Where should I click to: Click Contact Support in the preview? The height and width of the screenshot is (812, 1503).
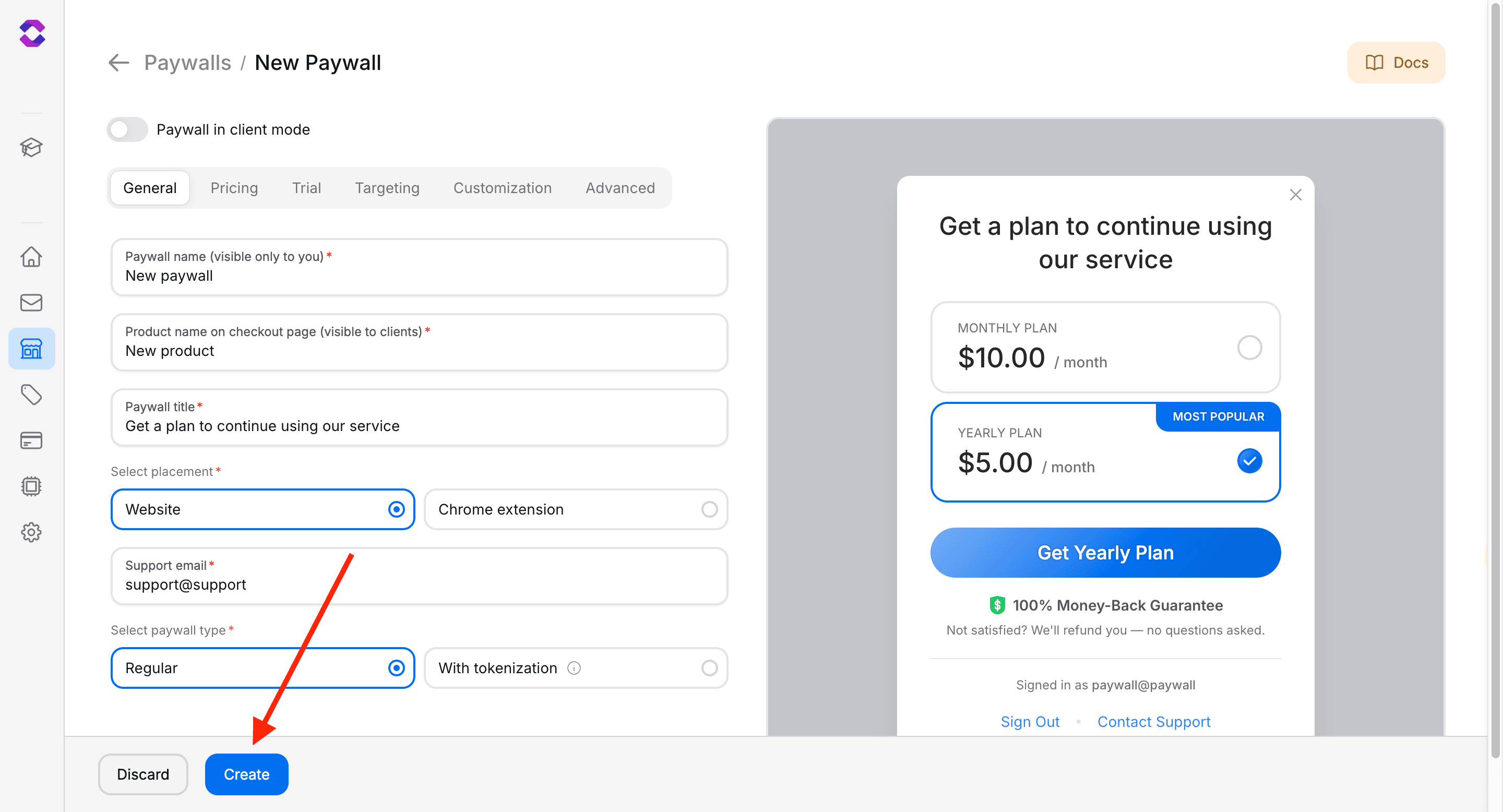tap(1153, 722)
